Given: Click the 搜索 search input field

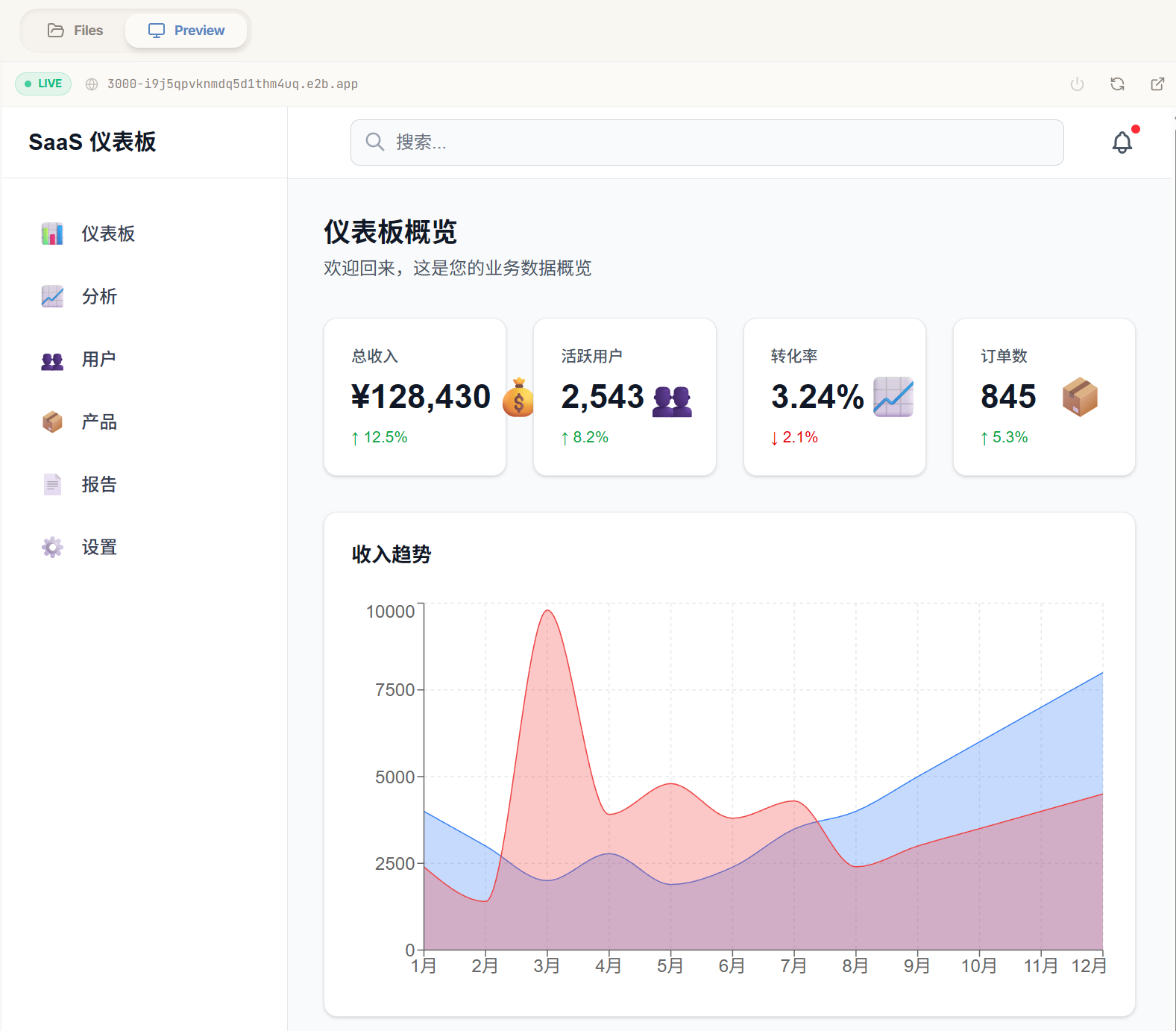Looking at the screenshot, I should (x=707, y=142).
